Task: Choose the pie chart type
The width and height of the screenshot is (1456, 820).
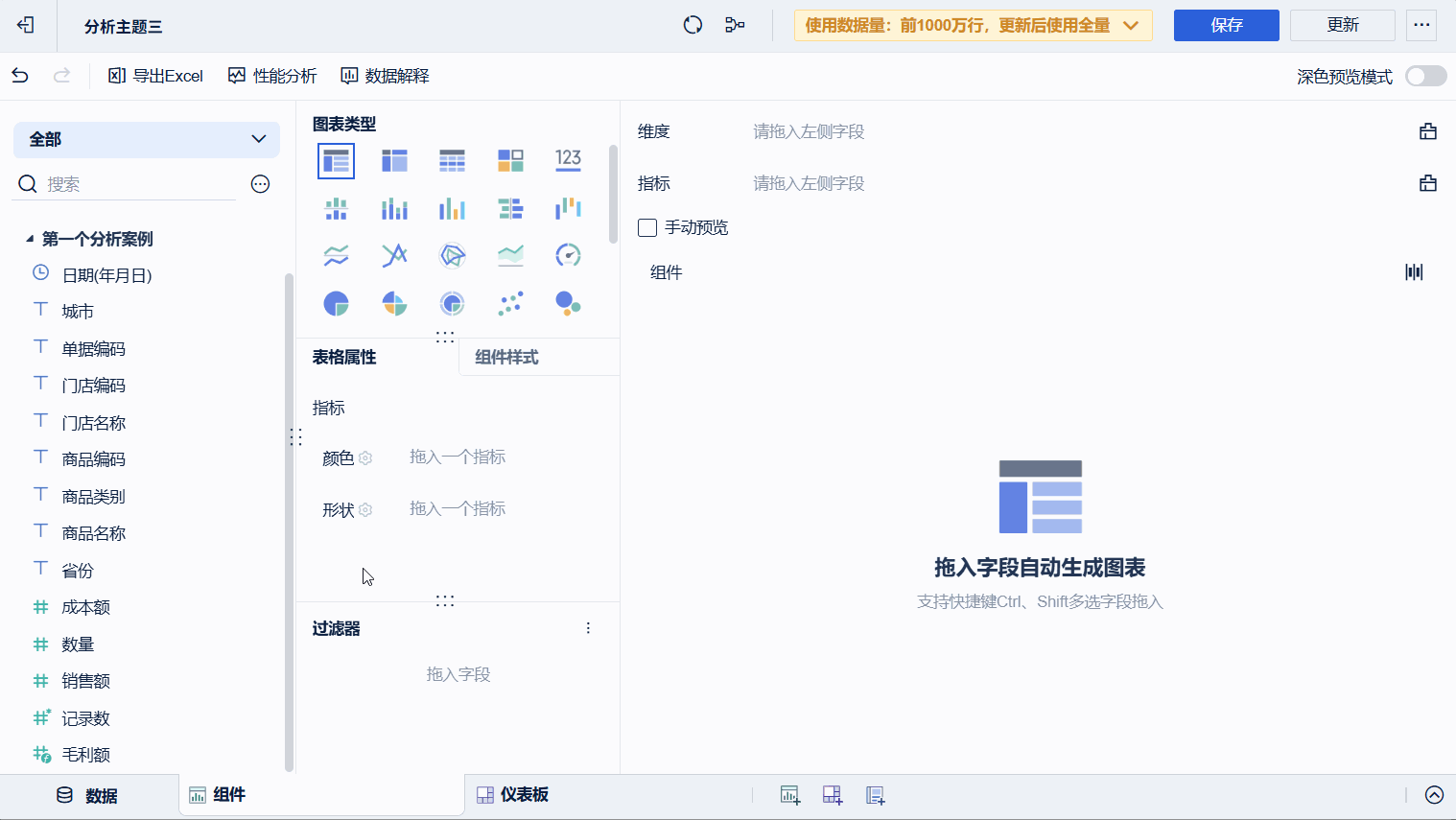Action: (336, 304)
